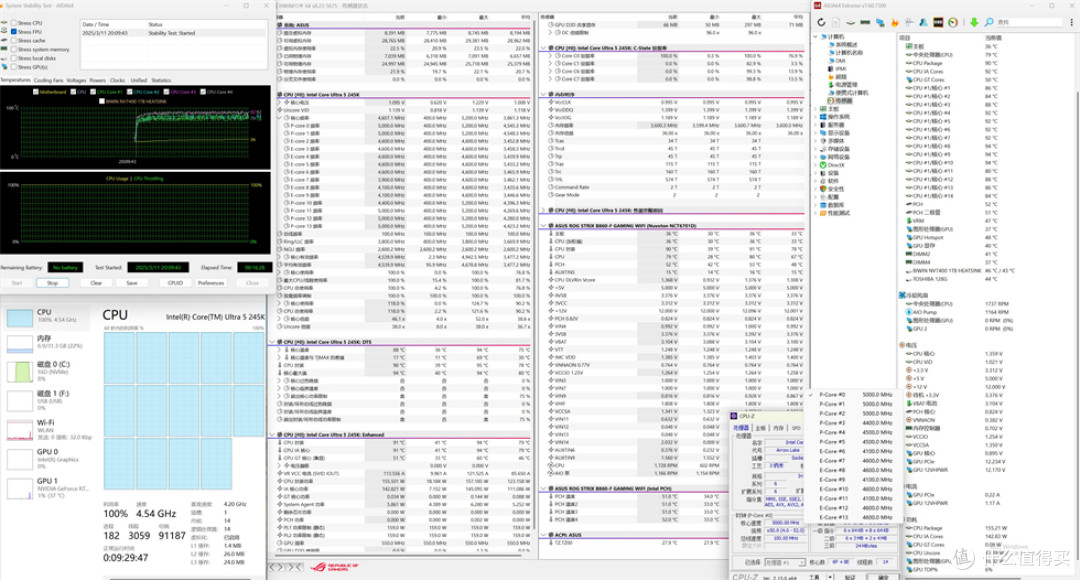1080x580 pixels.
Task: Toggle the CPU Core #1 graph checkbox
Action: click(93, 92)
